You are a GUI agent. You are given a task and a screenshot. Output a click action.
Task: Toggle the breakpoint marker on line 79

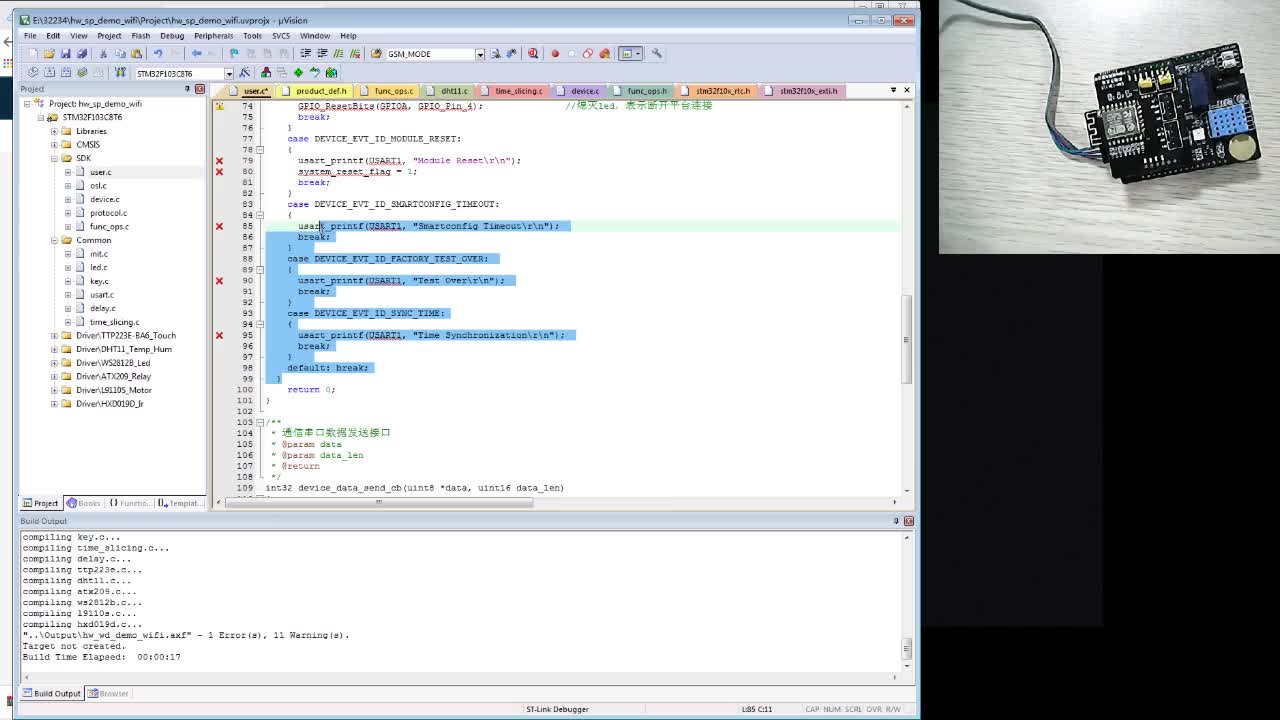coord(219,160)
